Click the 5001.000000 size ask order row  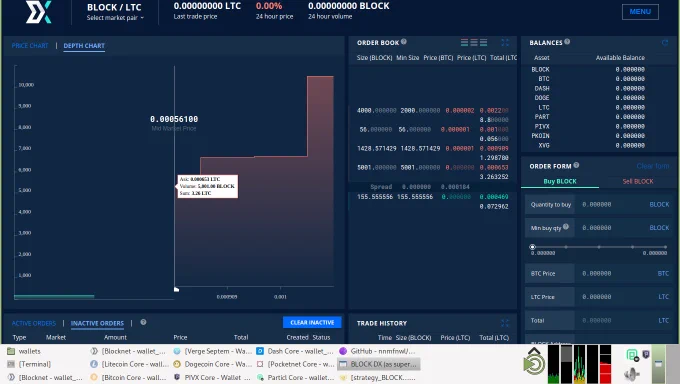coord(433,172)
